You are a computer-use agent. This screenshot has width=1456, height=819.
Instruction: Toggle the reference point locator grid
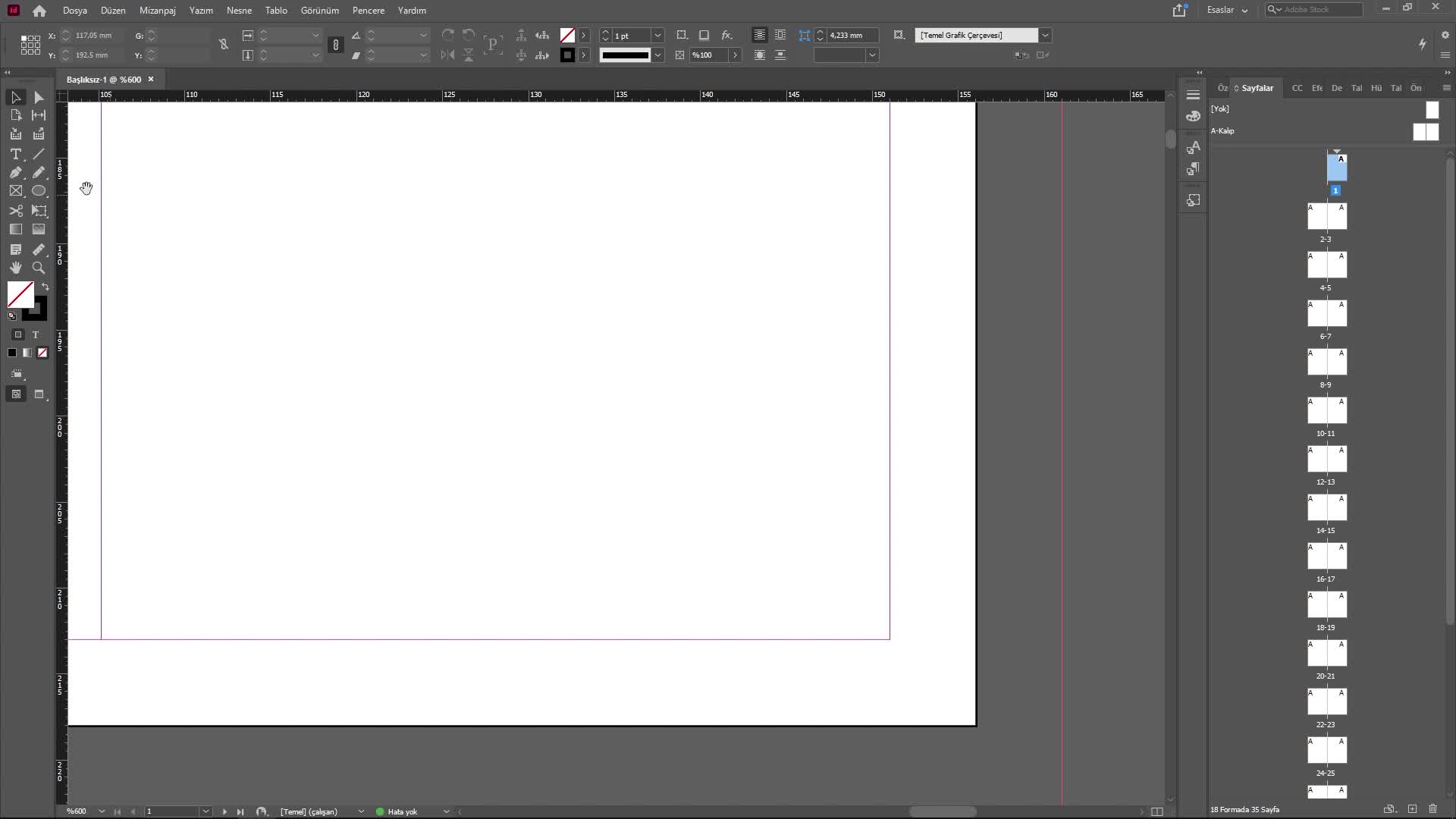coord(30,45)
